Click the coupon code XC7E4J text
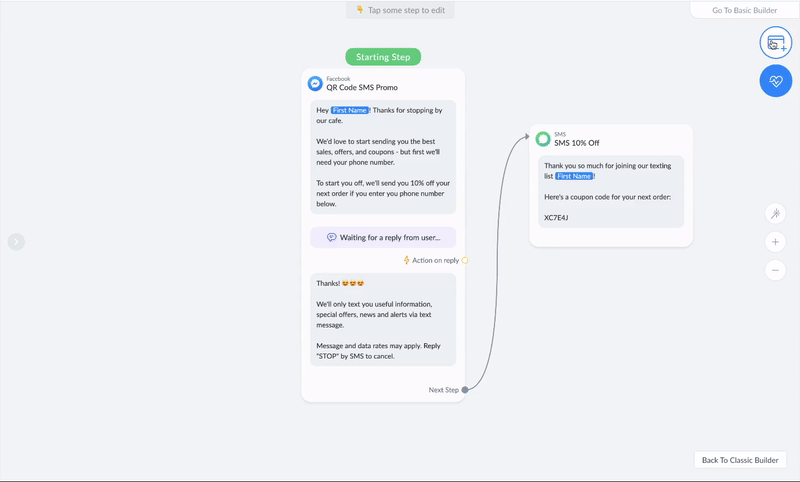Image resolution: width=800 pixels, height=482 pixels. pos(556,218)
